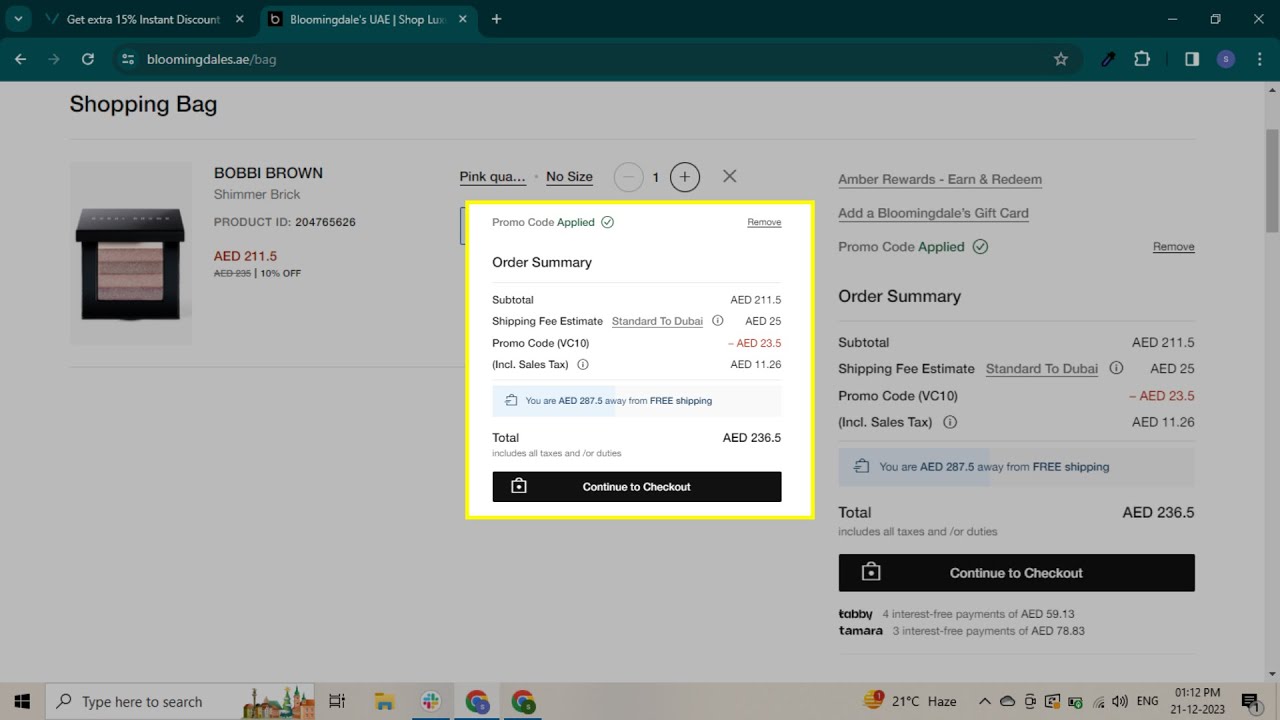This screenshot has height=720, width=1280.
Task: Open the Windows Start menu
Action: pyautogui.click(x=22, y=701)
